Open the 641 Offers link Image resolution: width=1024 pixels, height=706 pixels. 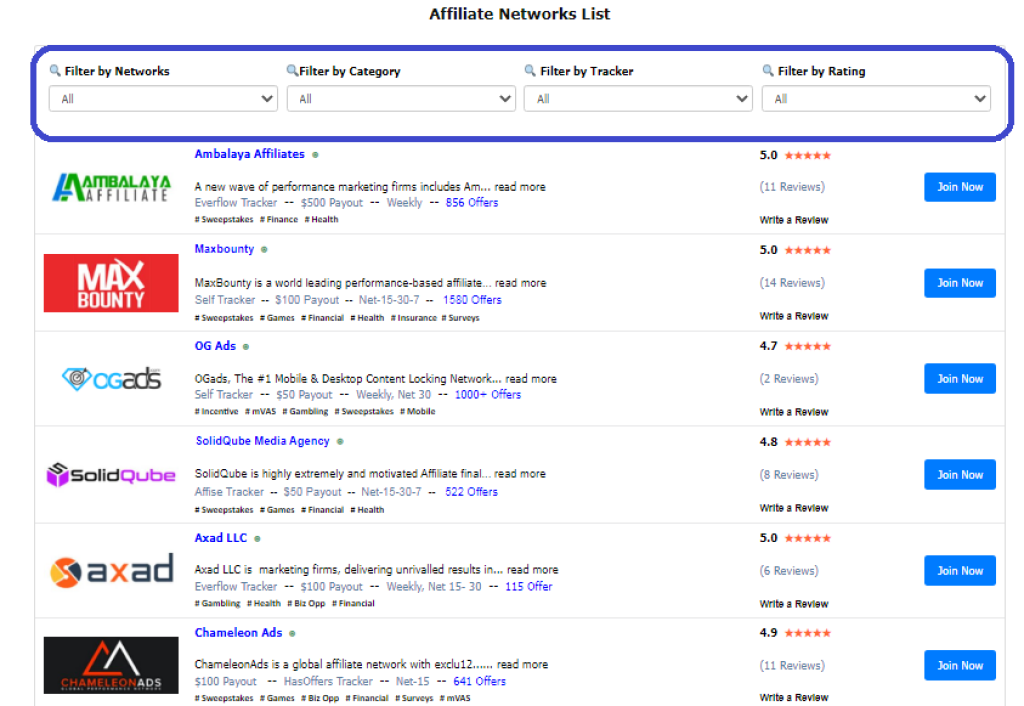coord(479,681)
